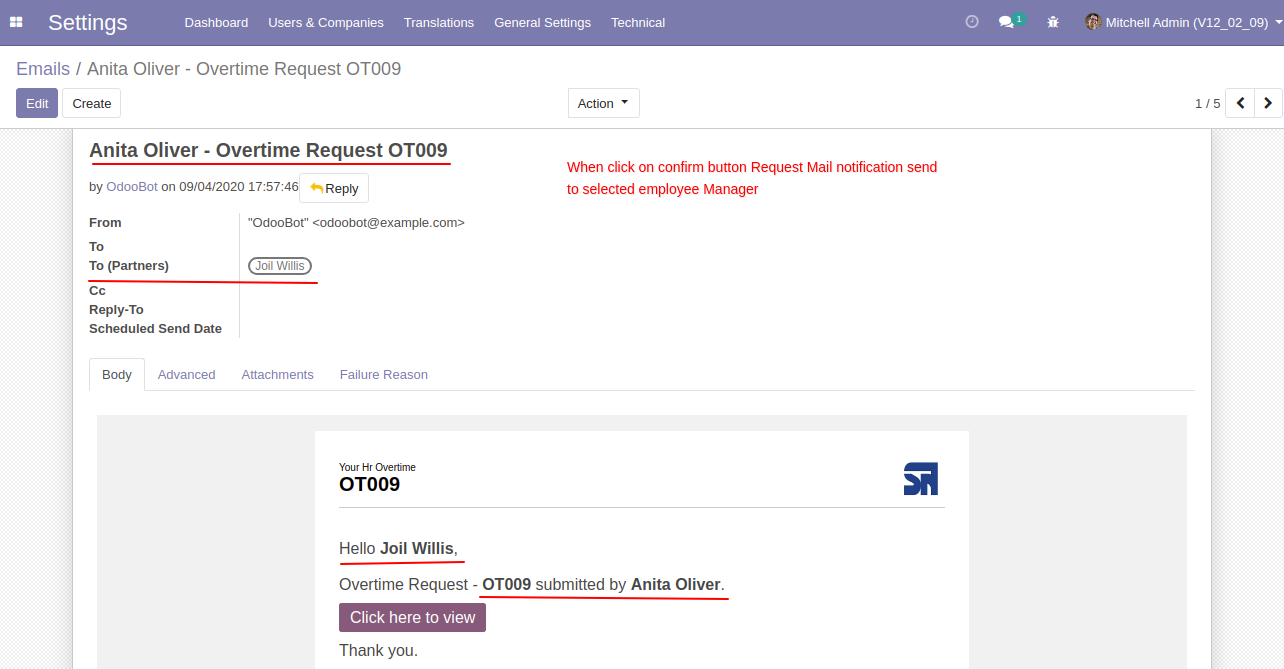Click the email subject heading
Viewport: 1284px width, 669px height.
pos(268,150)
